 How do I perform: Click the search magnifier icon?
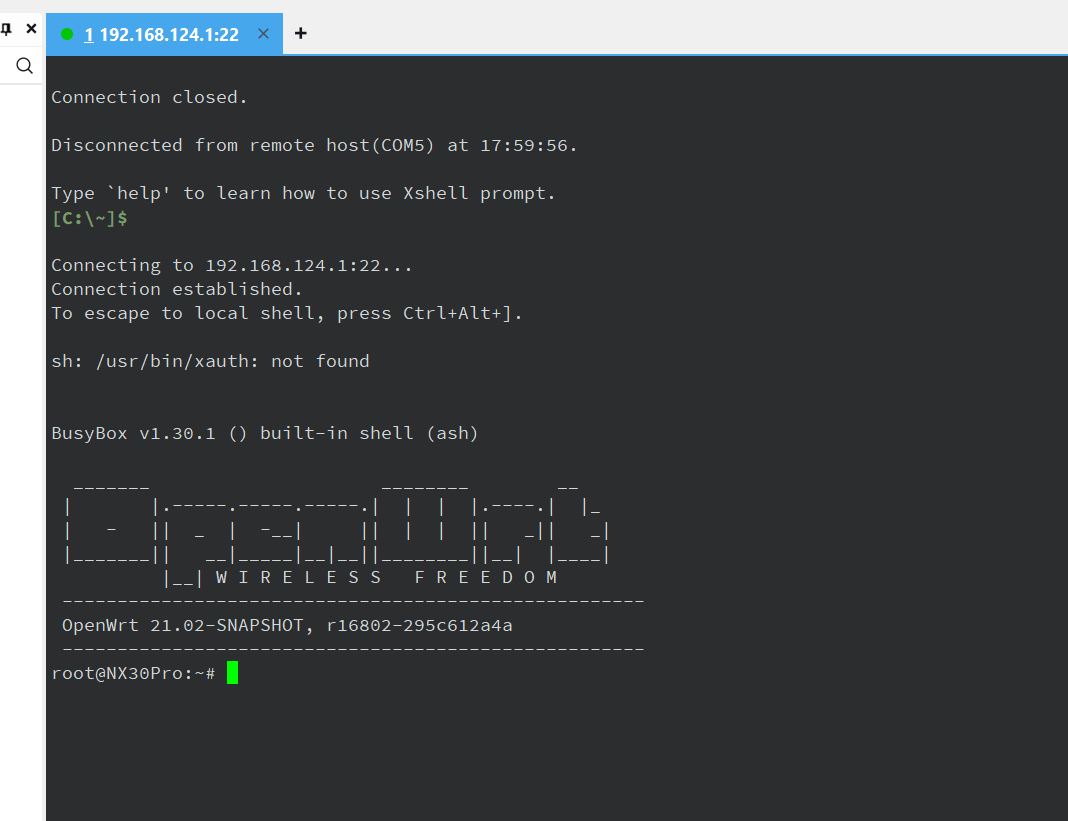pos(25,66)
